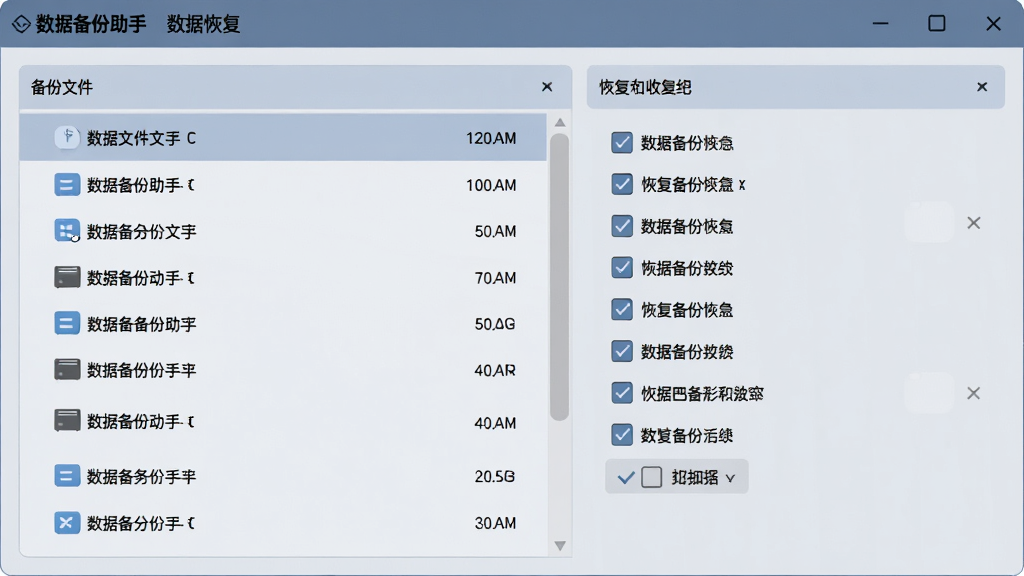The height and width of the screenshot is (576, 1024).
Task: Tick the empty checkbox in the bottom dropdown
Action: [652, 477]
